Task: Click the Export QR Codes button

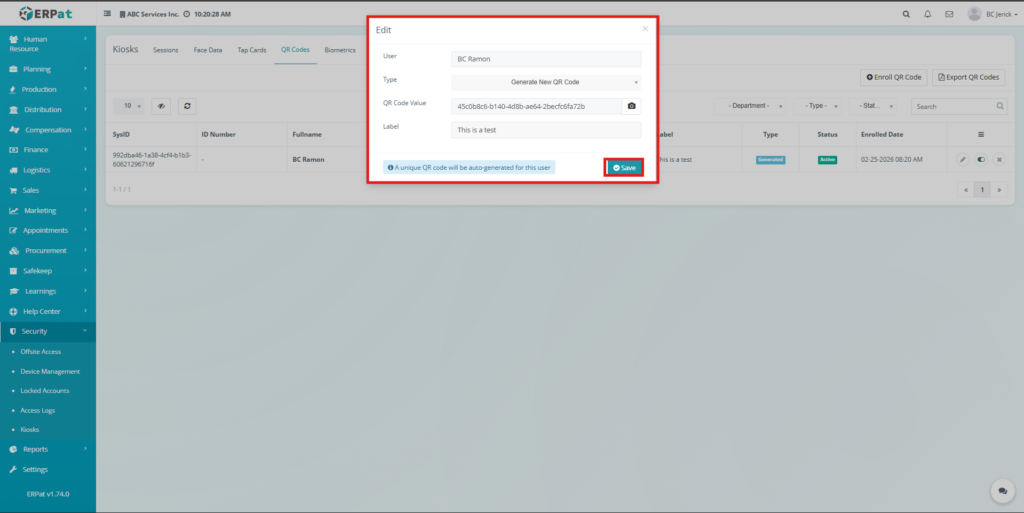Action: pyautogui.click(x=969, y=77)
